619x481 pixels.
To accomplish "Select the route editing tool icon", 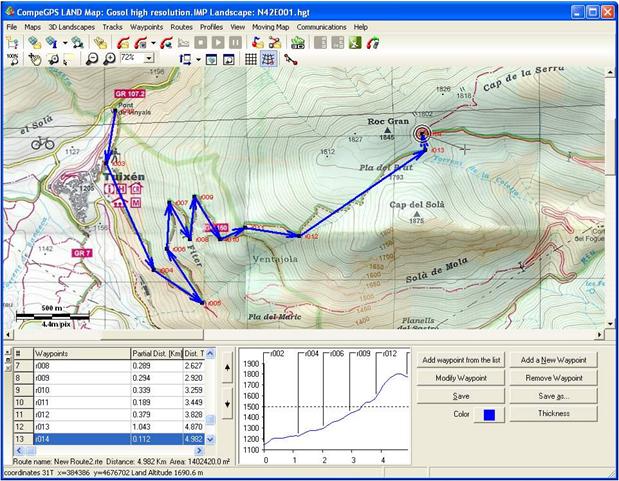I will (x=291, y=59).
